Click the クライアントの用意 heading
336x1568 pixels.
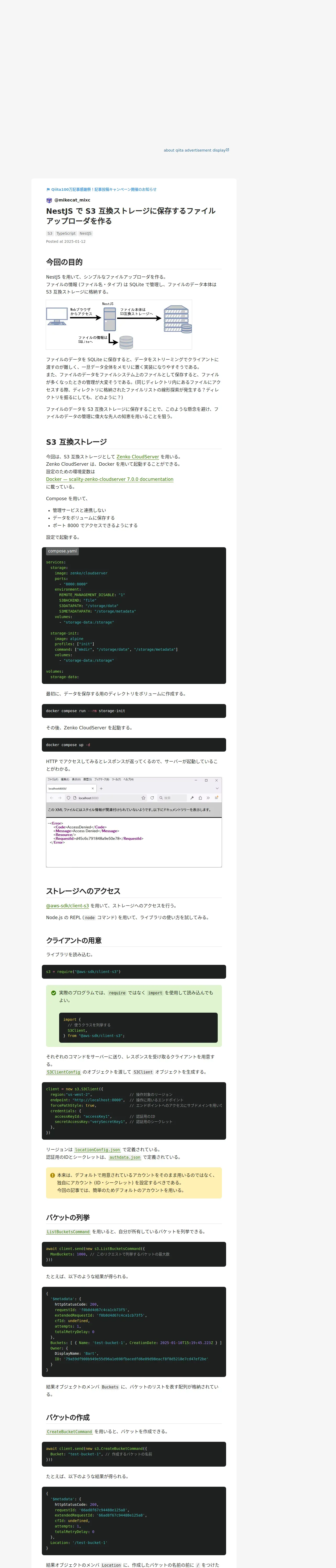[74, 941]
